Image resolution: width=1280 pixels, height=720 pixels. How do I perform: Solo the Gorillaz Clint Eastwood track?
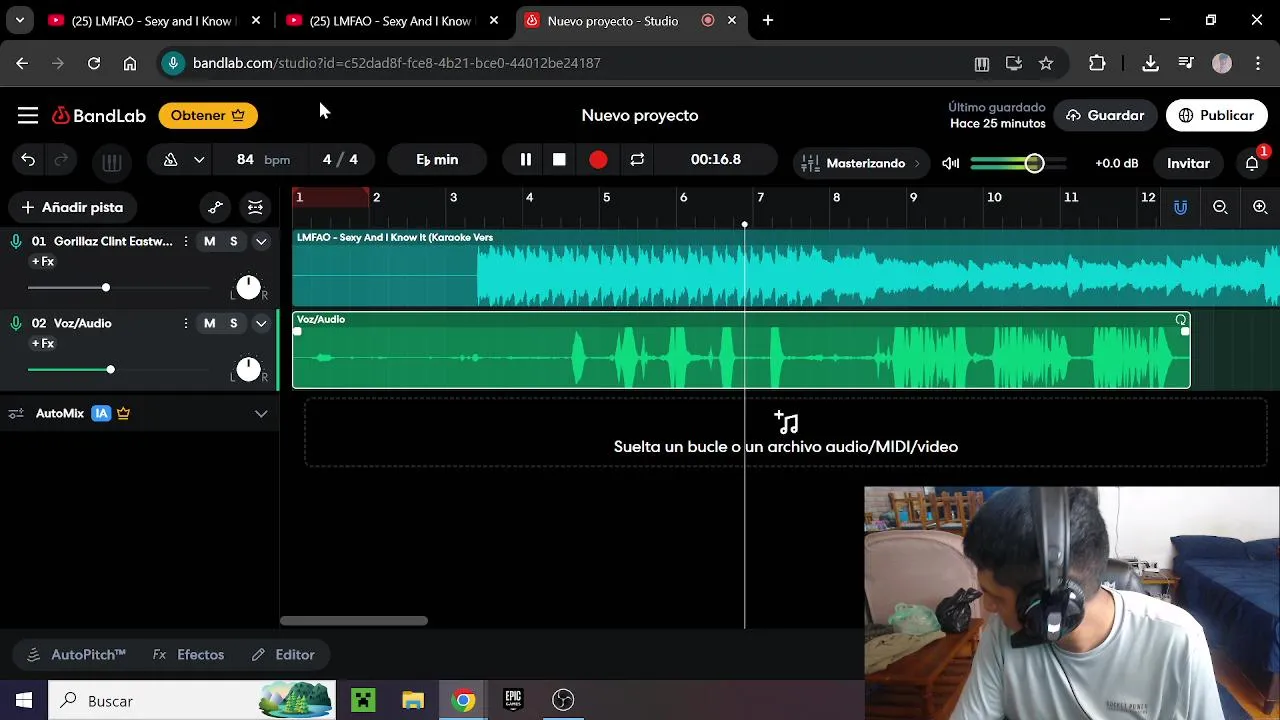234,241
